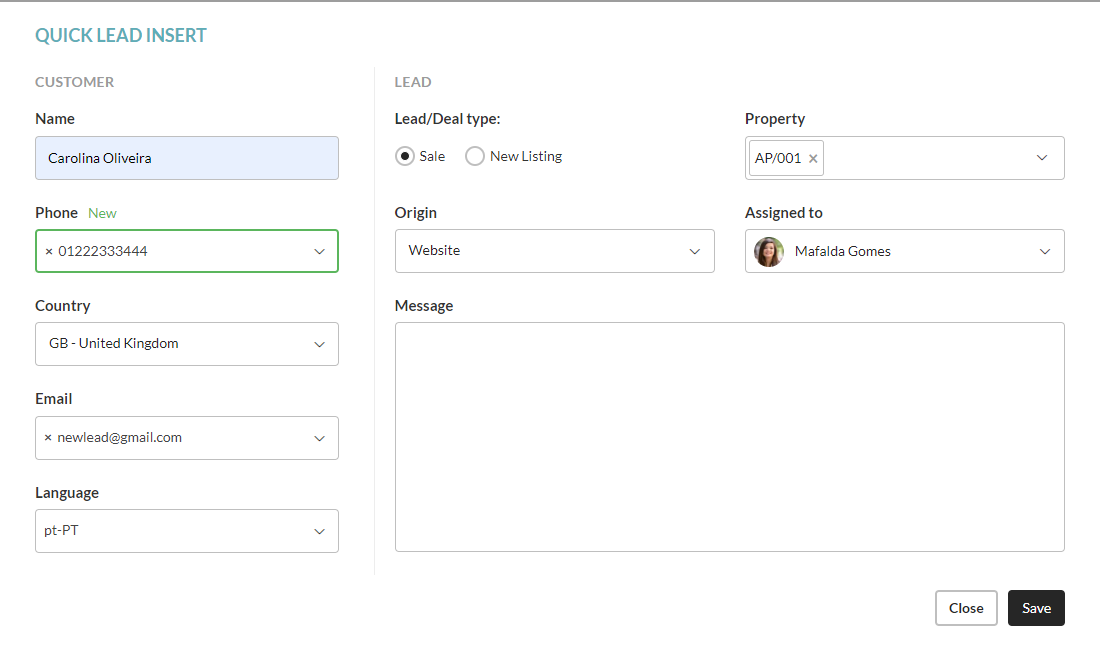The height and width of the screenshot is (651, 1100).
Task: Click the Close button
Action: coord(966,608)
